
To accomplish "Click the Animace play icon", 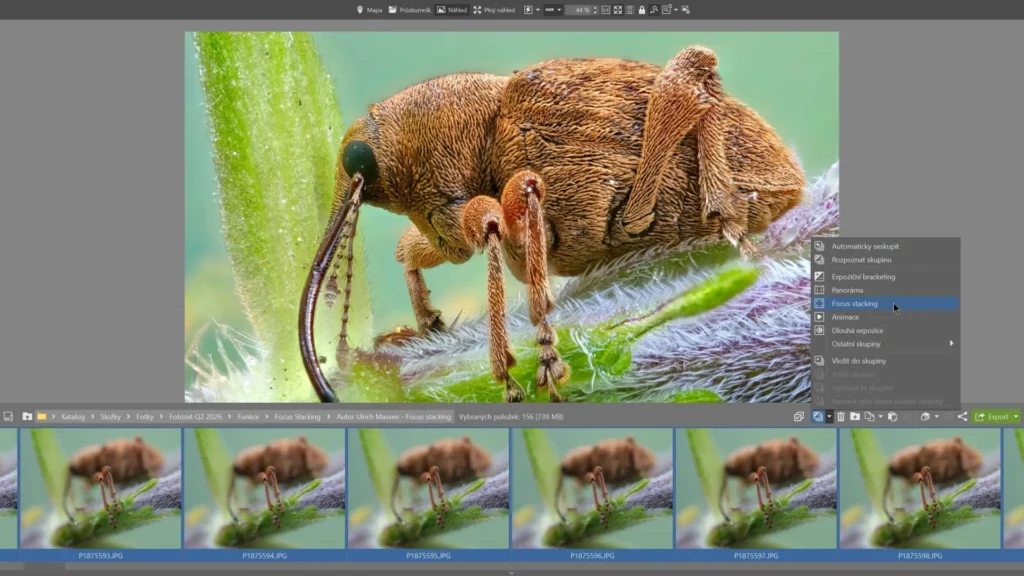I will (x=819, y=317).
